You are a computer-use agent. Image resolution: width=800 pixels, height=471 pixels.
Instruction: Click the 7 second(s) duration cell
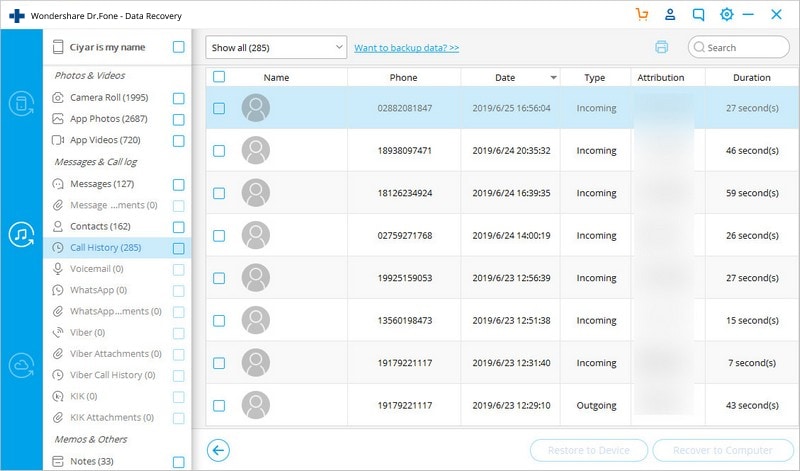(752, 363)
